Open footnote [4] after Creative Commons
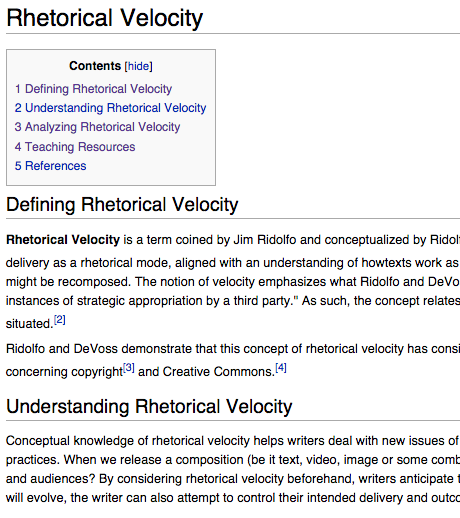 281,368
